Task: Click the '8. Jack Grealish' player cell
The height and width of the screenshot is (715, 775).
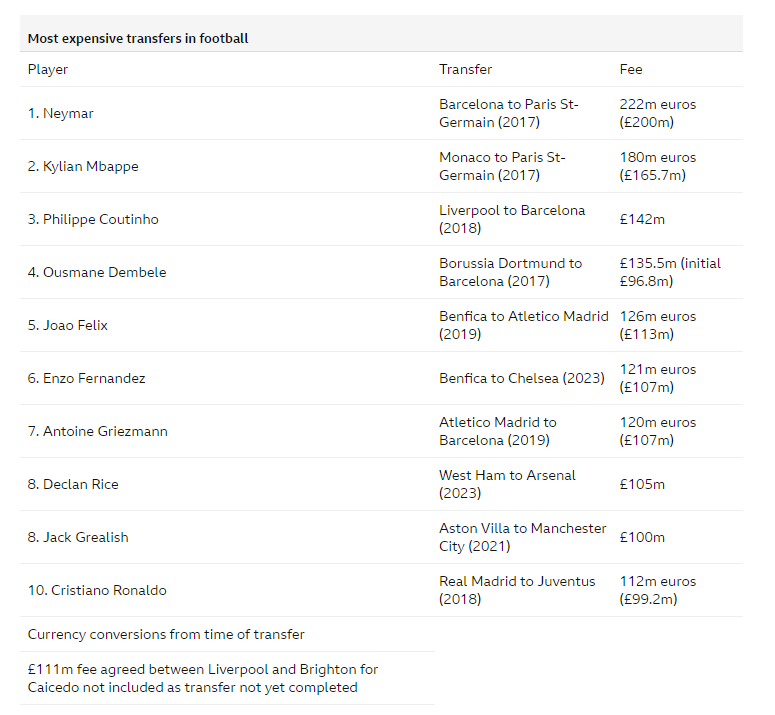Action: (78, 537)
